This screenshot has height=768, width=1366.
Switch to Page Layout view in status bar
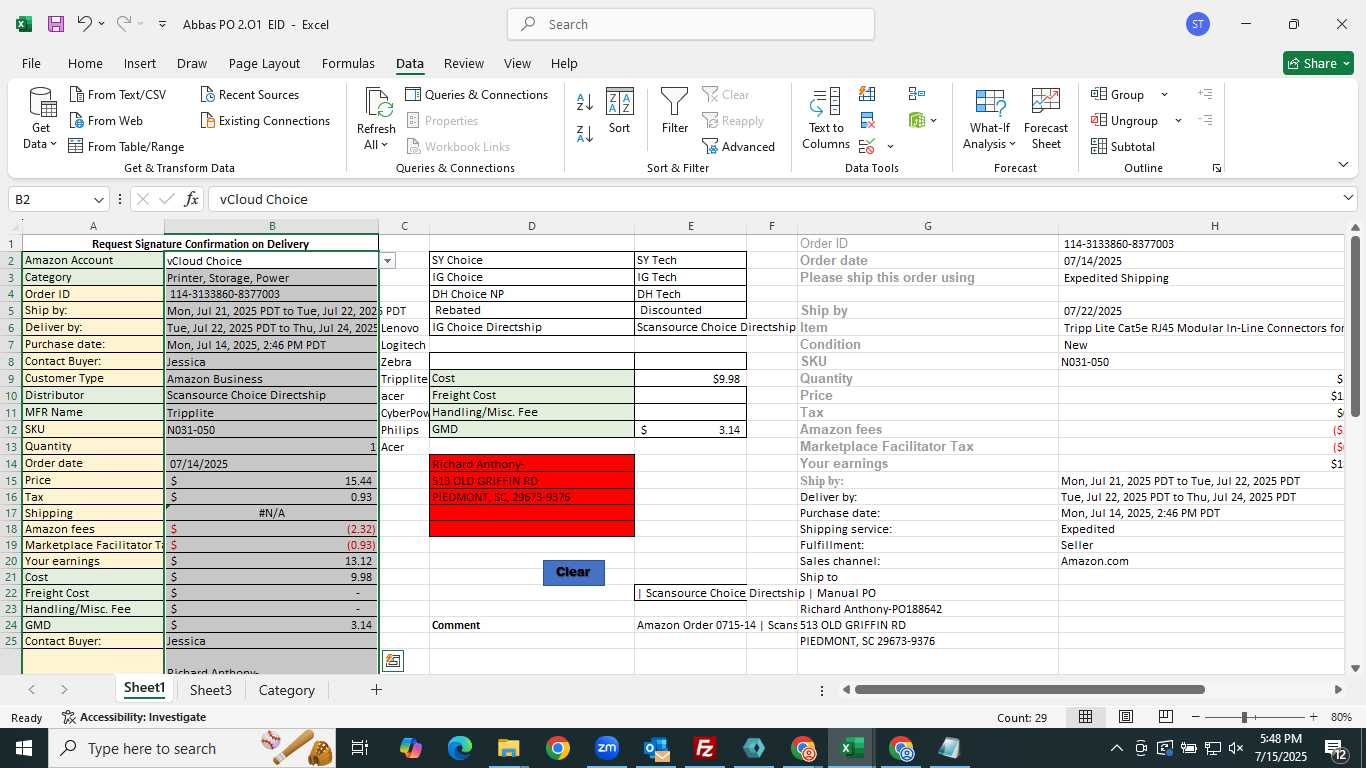(x=1126, y=717)
